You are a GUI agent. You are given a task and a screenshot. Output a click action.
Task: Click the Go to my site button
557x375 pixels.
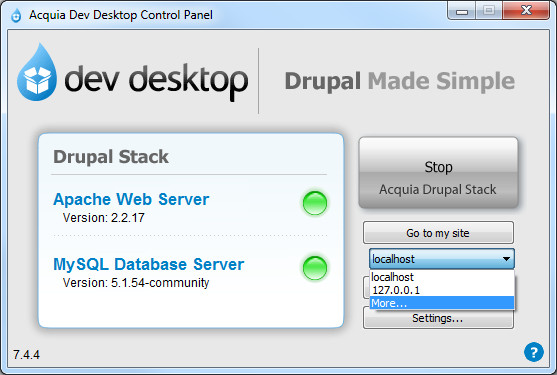(x=438, y=233)
